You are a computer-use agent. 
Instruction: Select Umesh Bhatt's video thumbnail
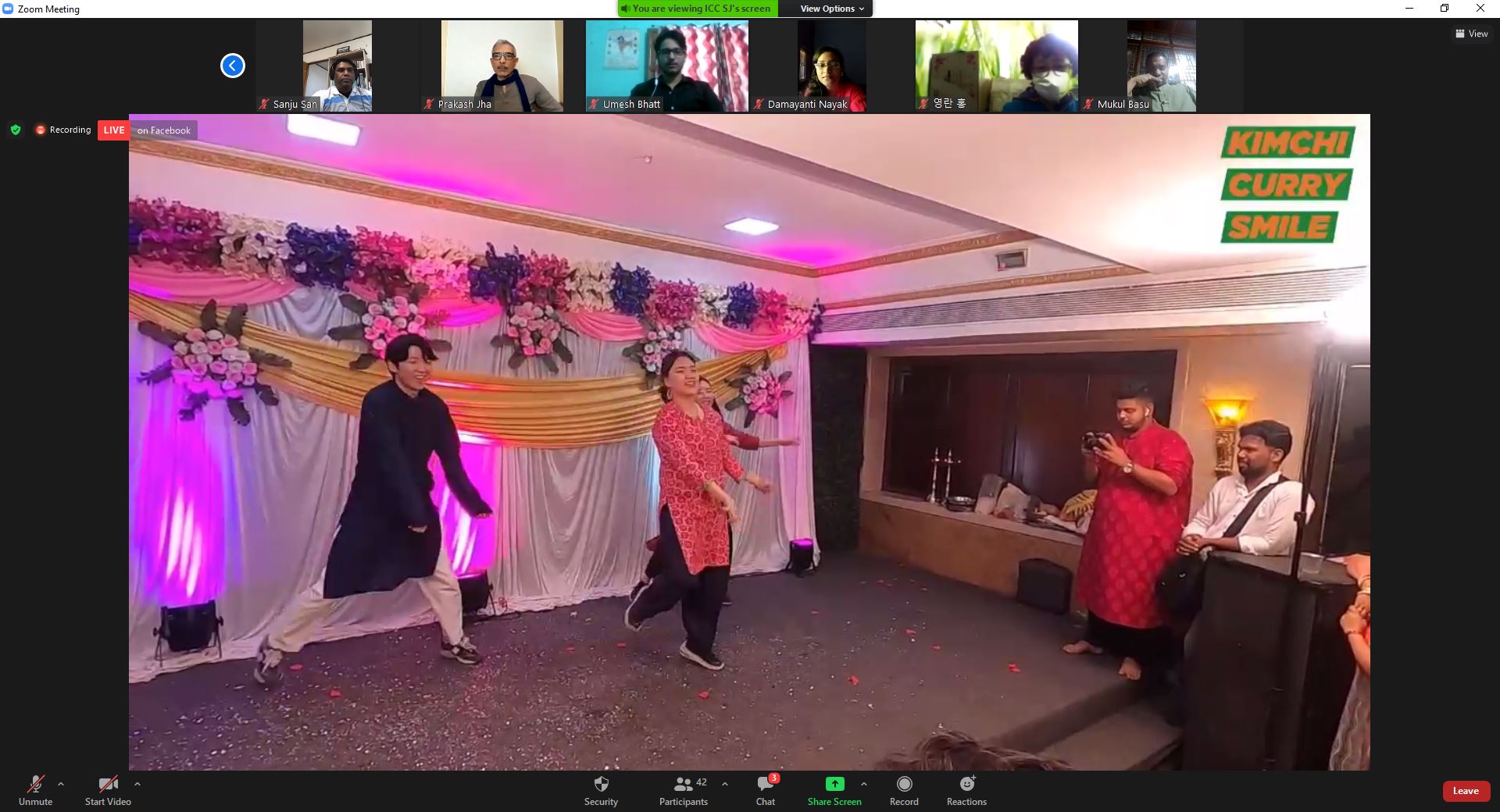click(666, 66)
